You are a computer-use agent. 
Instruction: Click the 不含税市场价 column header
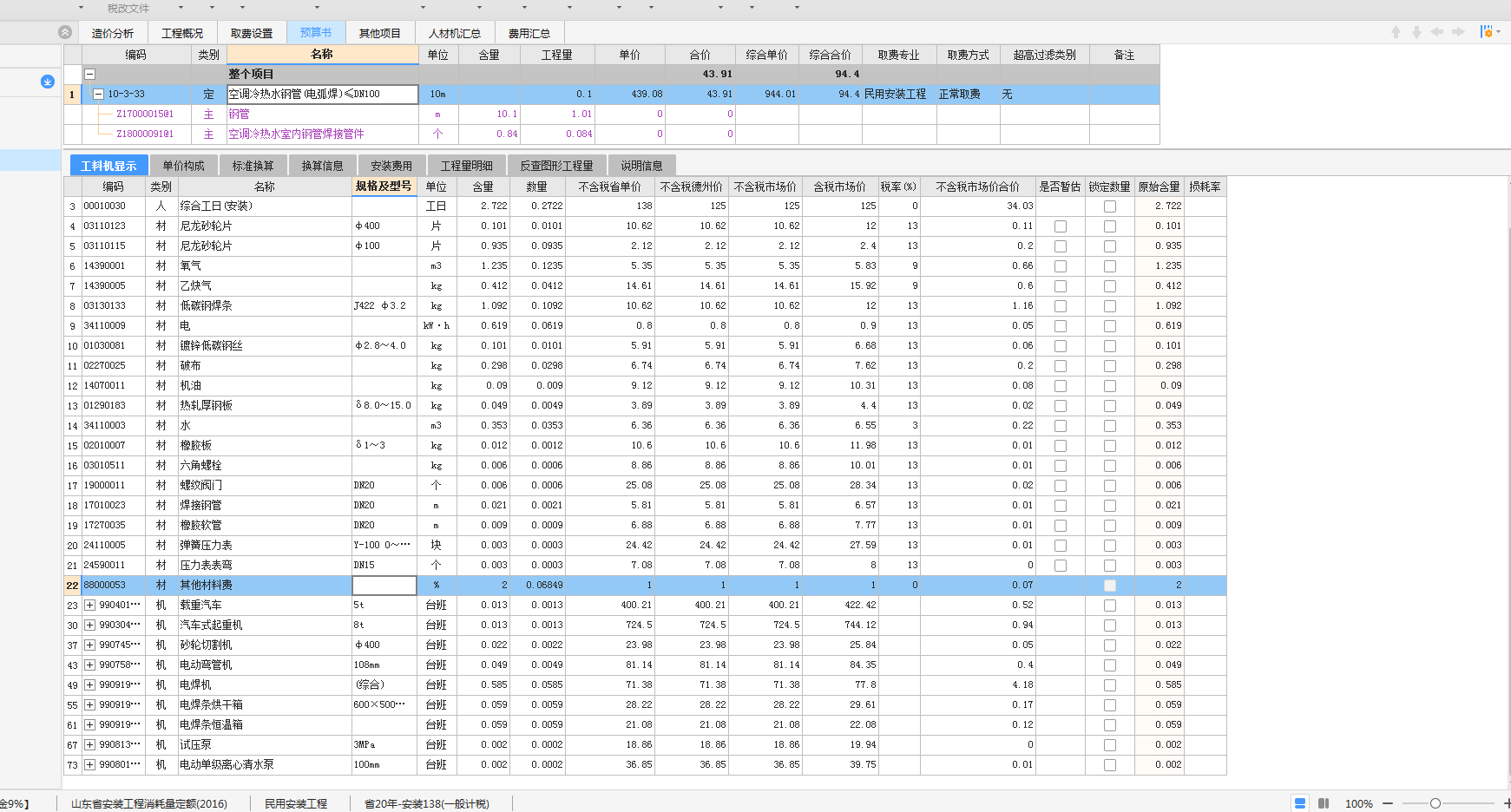765,187
